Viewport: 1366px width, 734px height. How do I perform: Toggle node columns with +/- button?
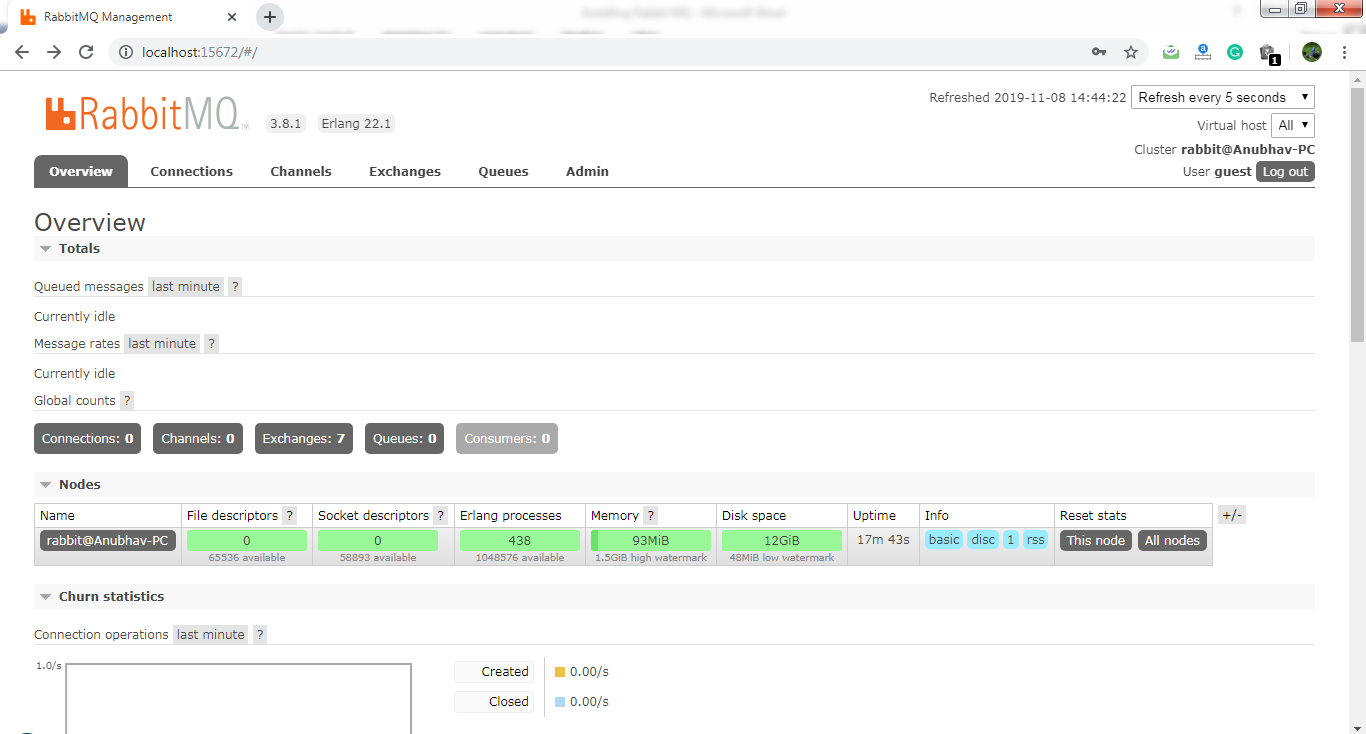coord(1232,515)
